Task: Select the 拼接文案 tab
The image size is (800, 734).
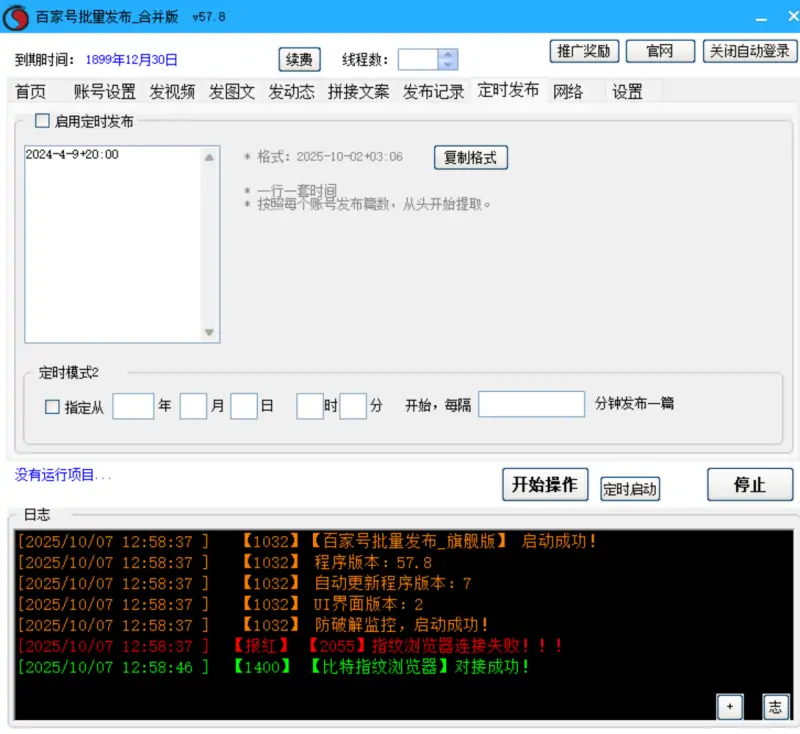Action: tap(358, 92)
